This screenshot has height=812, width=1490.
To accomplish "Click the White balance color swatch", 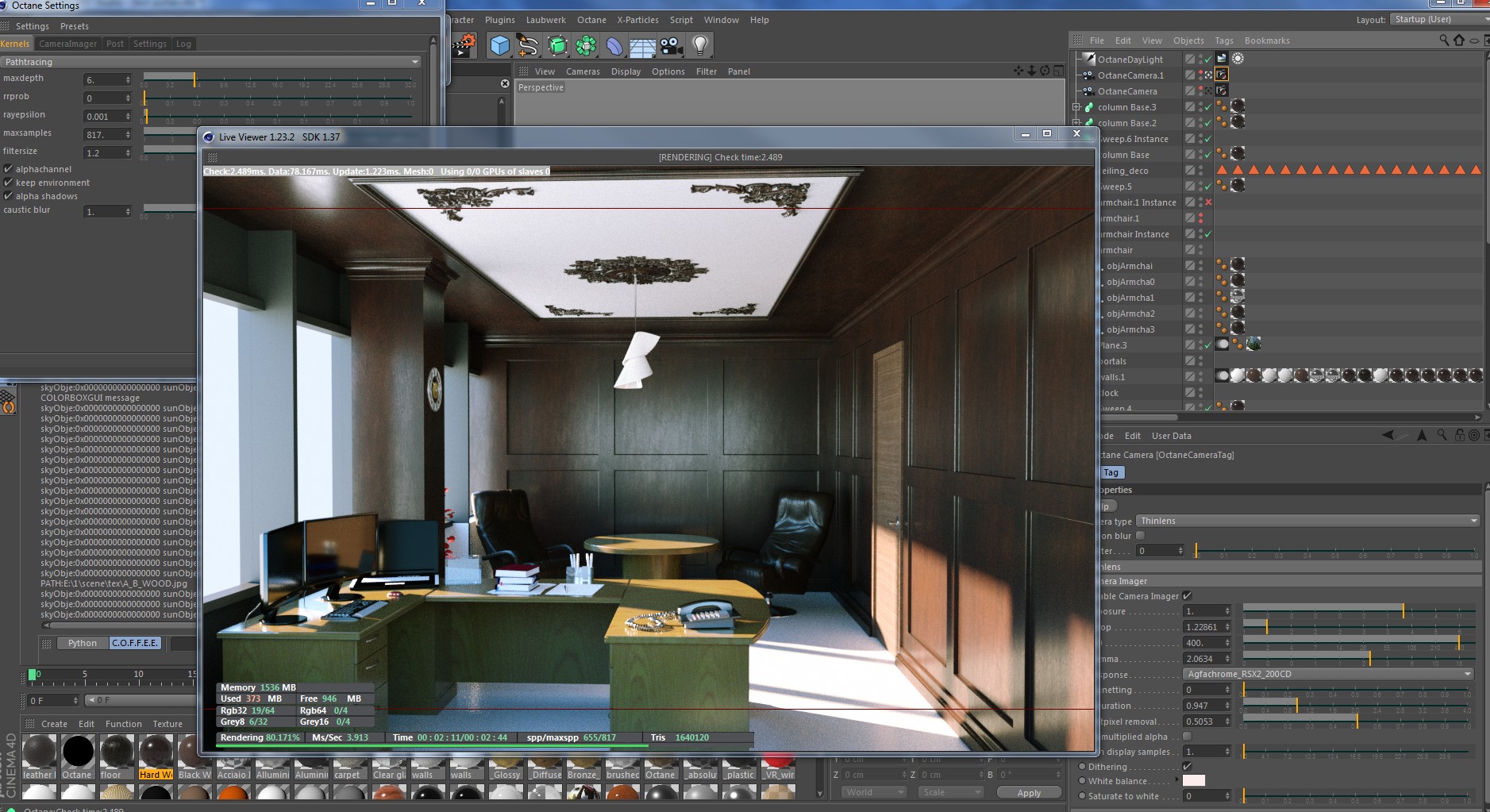I will (1194, 781).
